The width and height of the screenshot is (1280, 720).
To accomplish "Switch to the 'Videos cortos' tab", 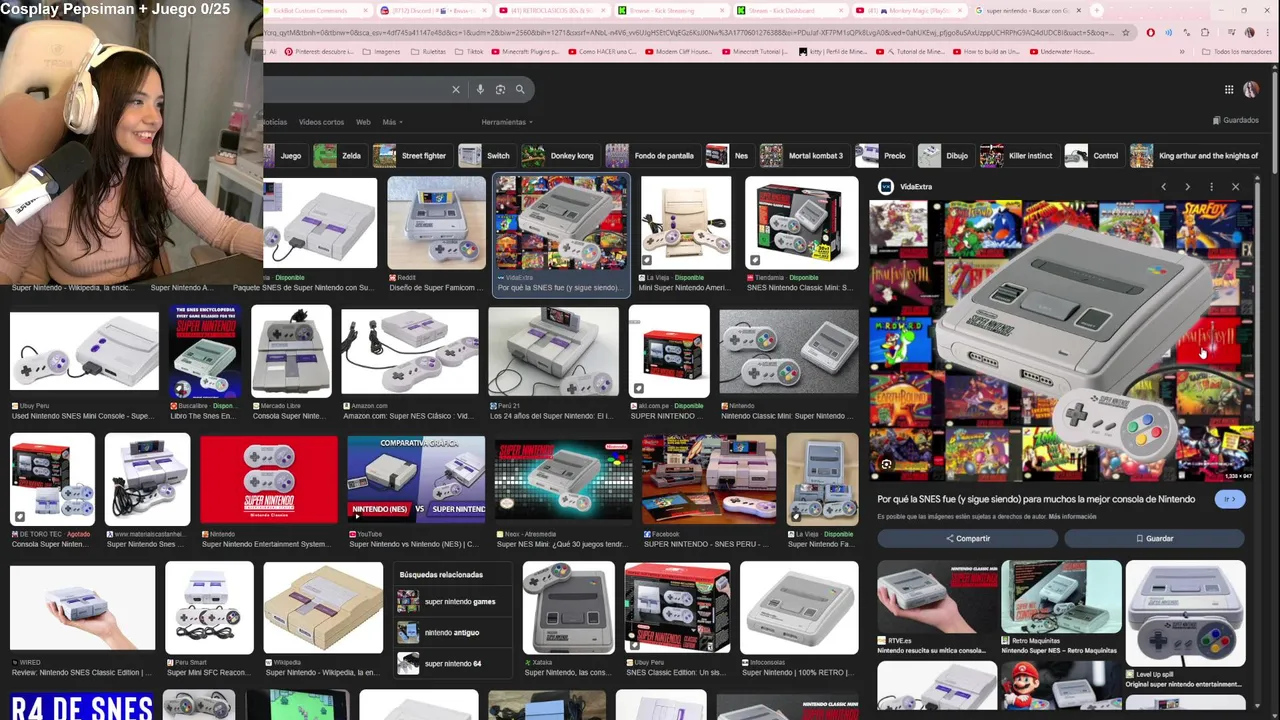I will click(321, 122).
